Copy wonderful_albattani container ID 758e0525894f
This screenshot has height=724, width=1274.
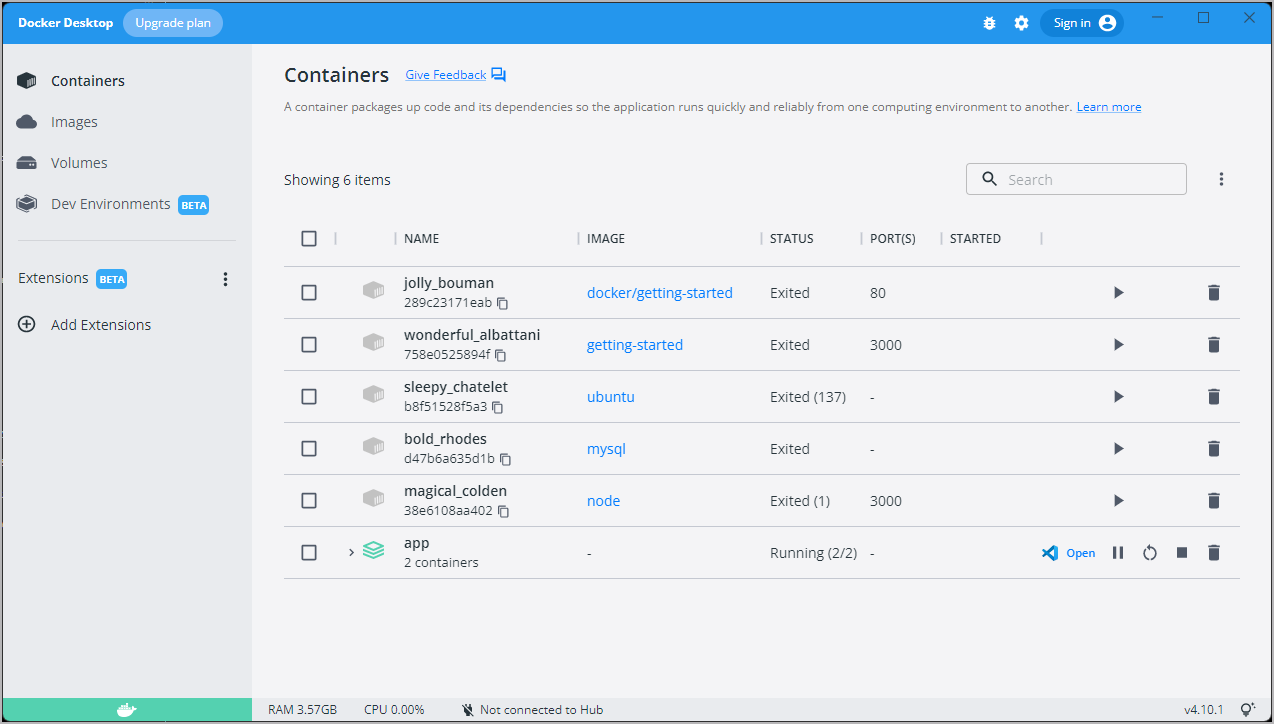click(x=501, y=355)
